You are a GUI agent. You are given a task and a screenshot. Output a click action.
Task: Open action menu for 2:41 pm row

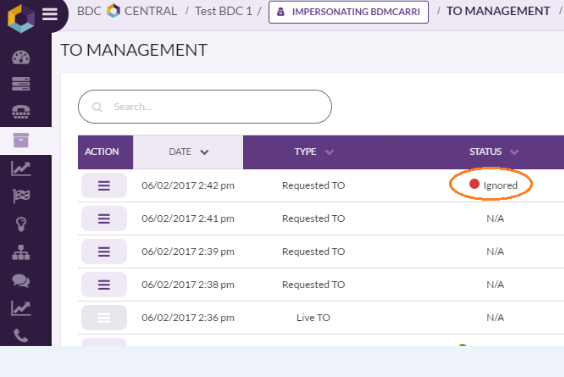pos(104,219)
